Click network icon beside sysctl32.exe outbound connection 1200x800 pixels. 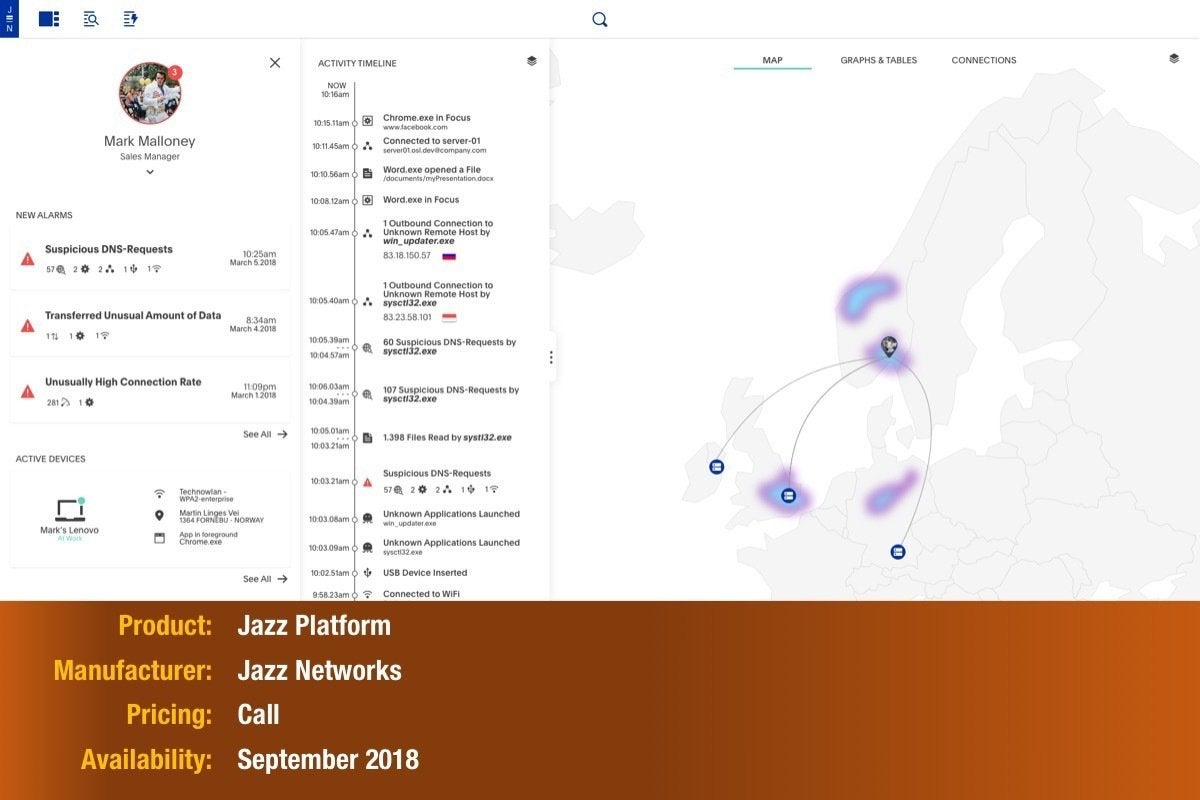point(367,301)
